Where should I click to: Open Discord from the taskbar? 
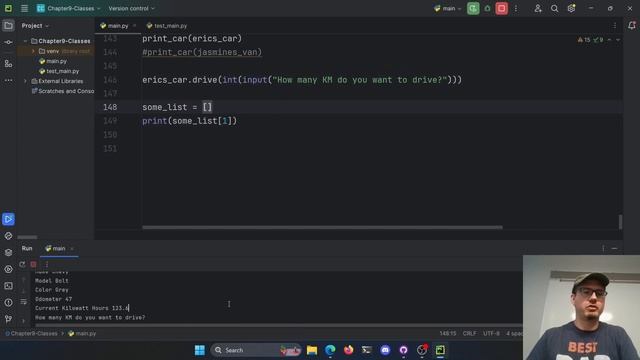pos(385,350)
